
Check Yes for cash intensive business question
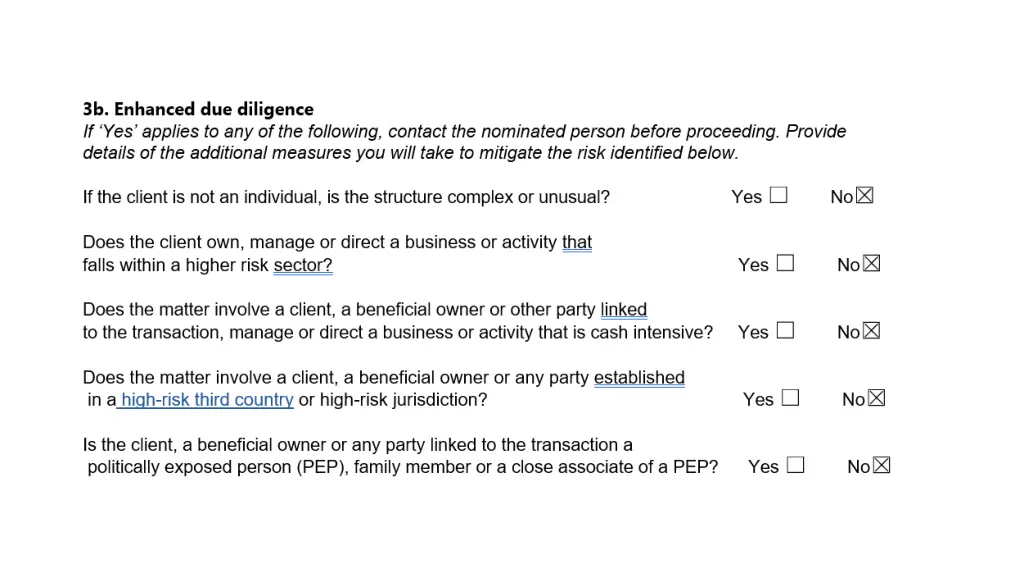click(x=785, y=331)
